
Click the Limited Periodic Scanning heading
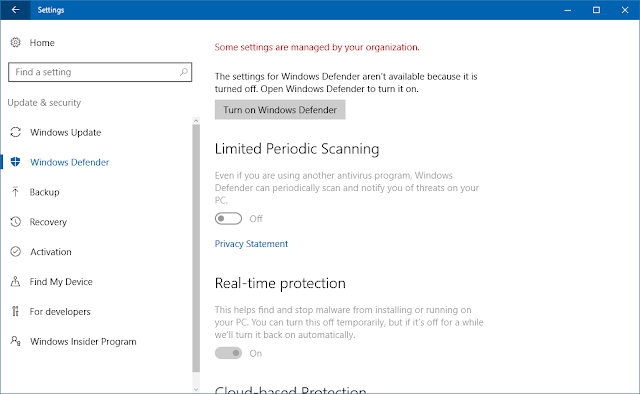click(x=297, y=149)
